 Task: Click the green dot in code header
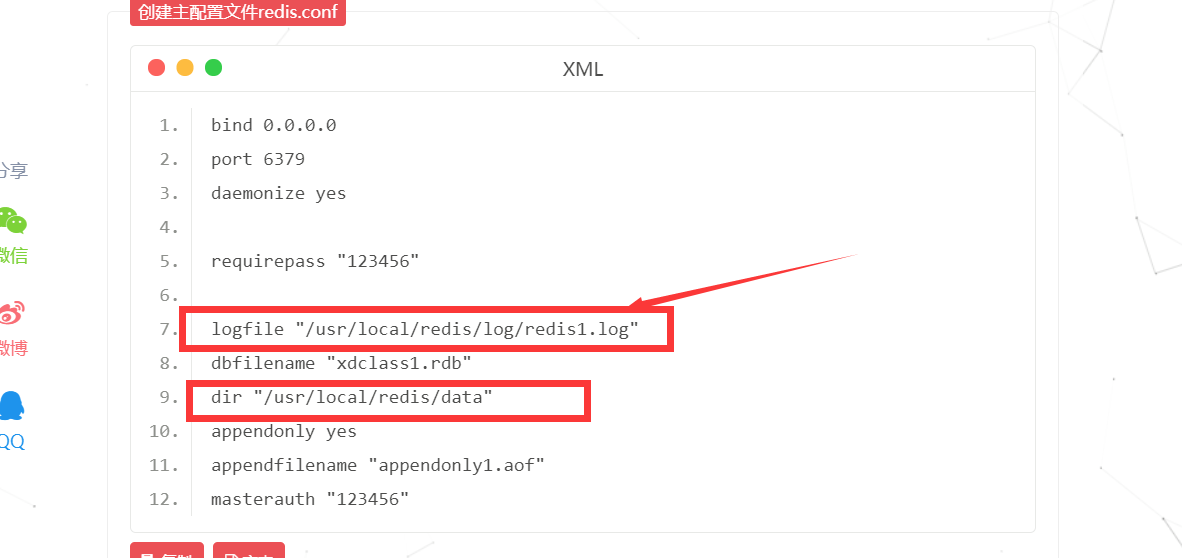(213, 68)
